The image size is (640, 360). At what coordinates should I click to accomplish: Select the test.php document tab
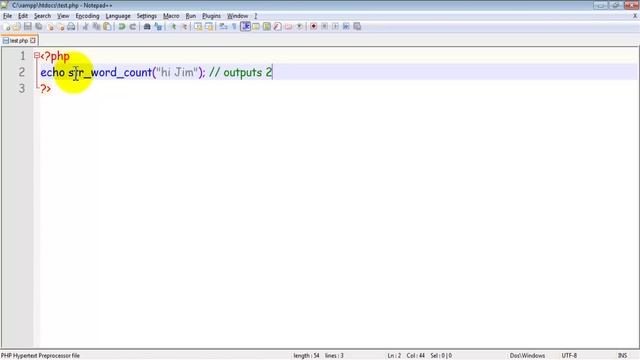coord(19,40)
